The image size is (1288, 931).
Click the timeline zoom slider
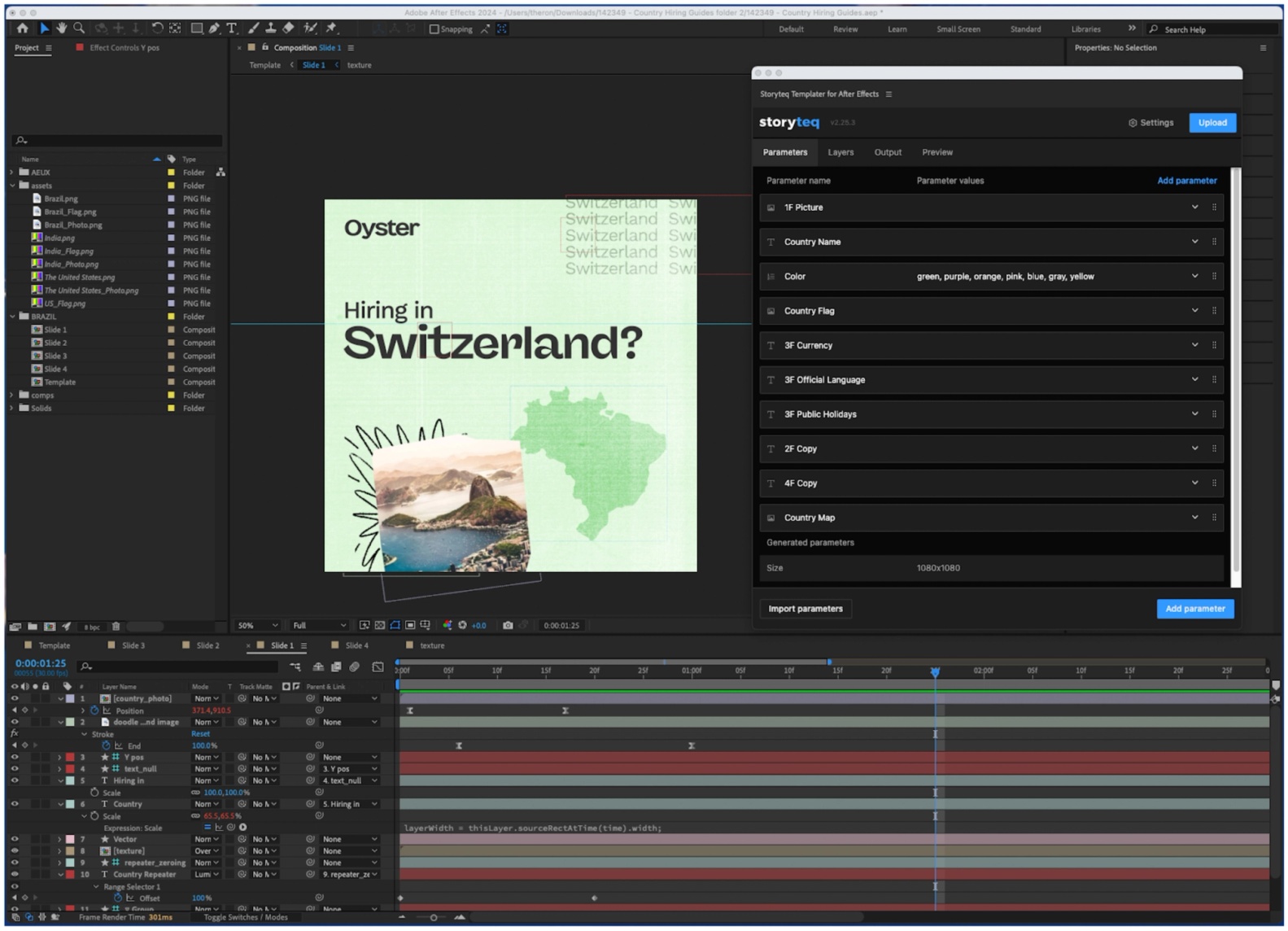pyautogui.click(x=434, y=918)
